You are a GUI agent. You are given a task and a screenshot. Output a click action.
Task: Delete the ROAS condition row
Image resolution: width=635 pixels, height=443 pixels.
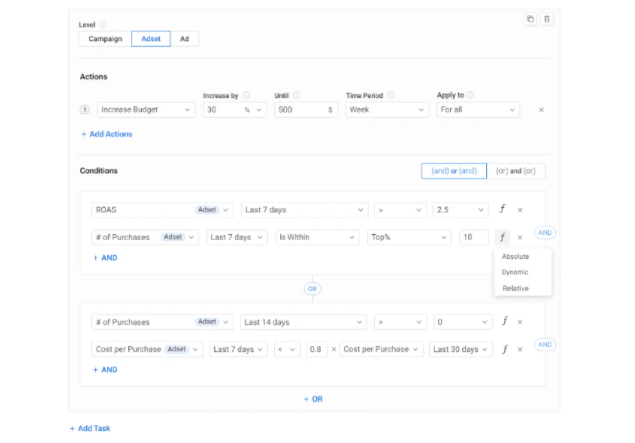(x=520, y=210)
